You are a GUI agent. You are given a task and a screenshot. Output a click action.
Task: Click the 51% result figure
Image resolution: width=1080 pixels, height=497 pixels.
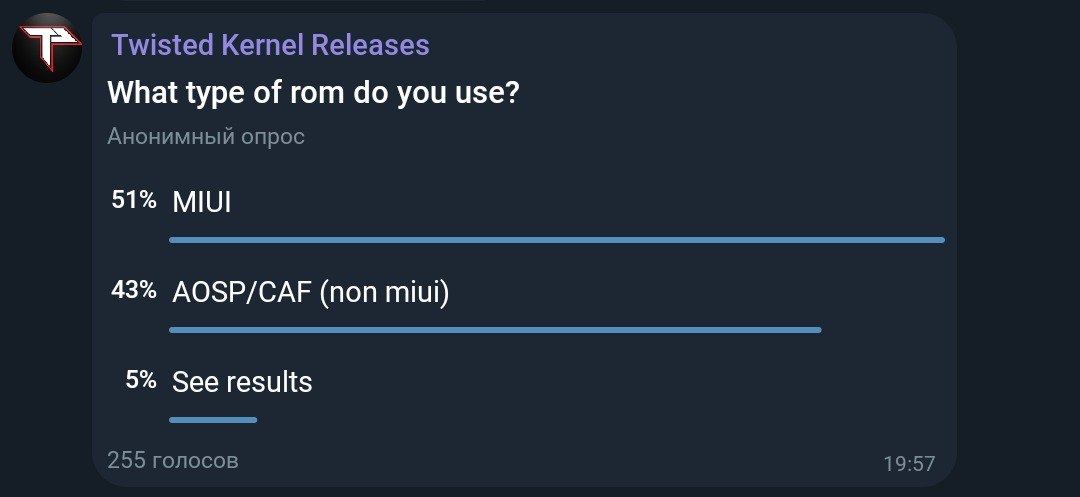point(134,201)
